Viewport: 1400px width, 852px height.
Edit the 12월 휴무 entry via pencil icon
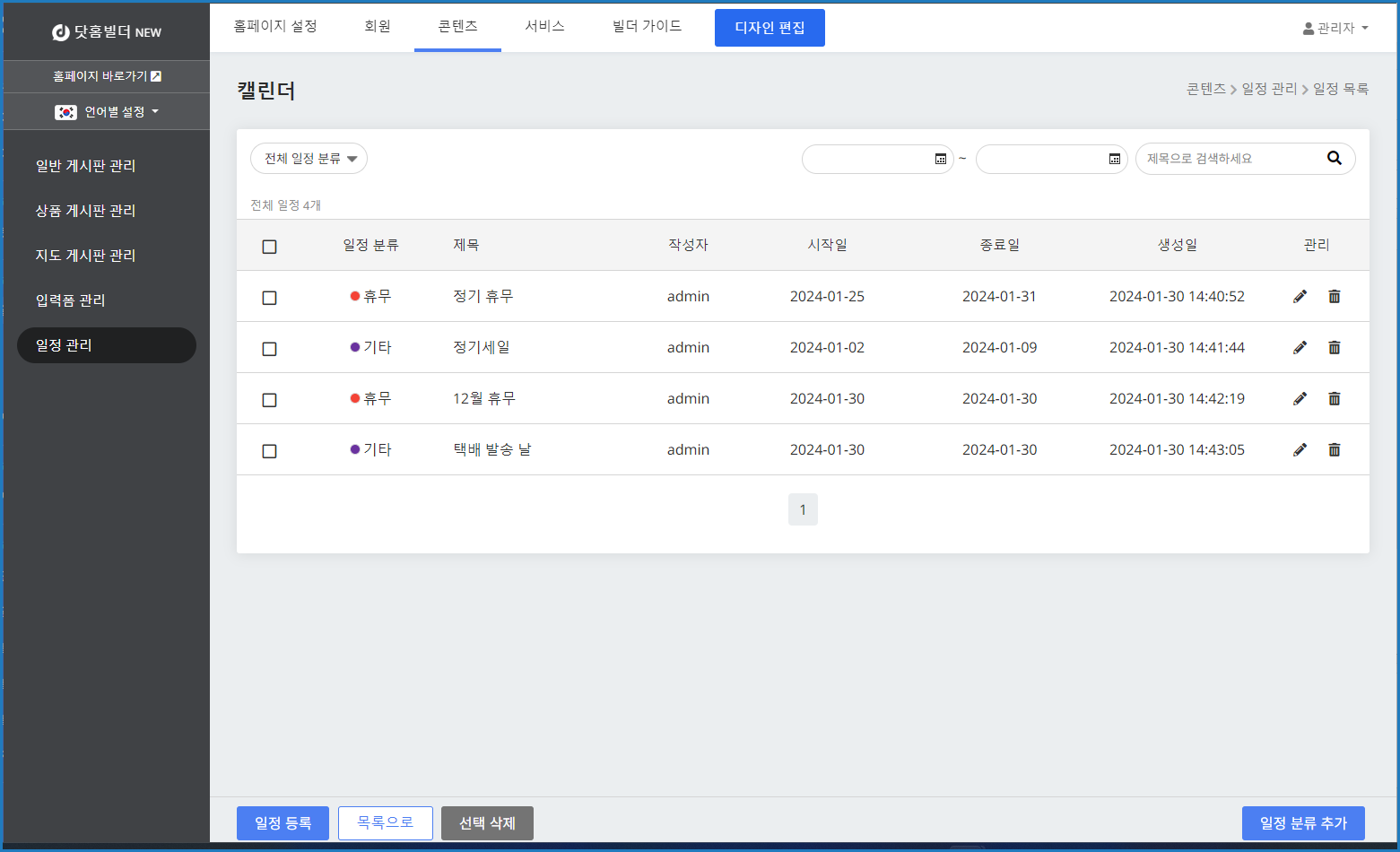[1300, 399]
